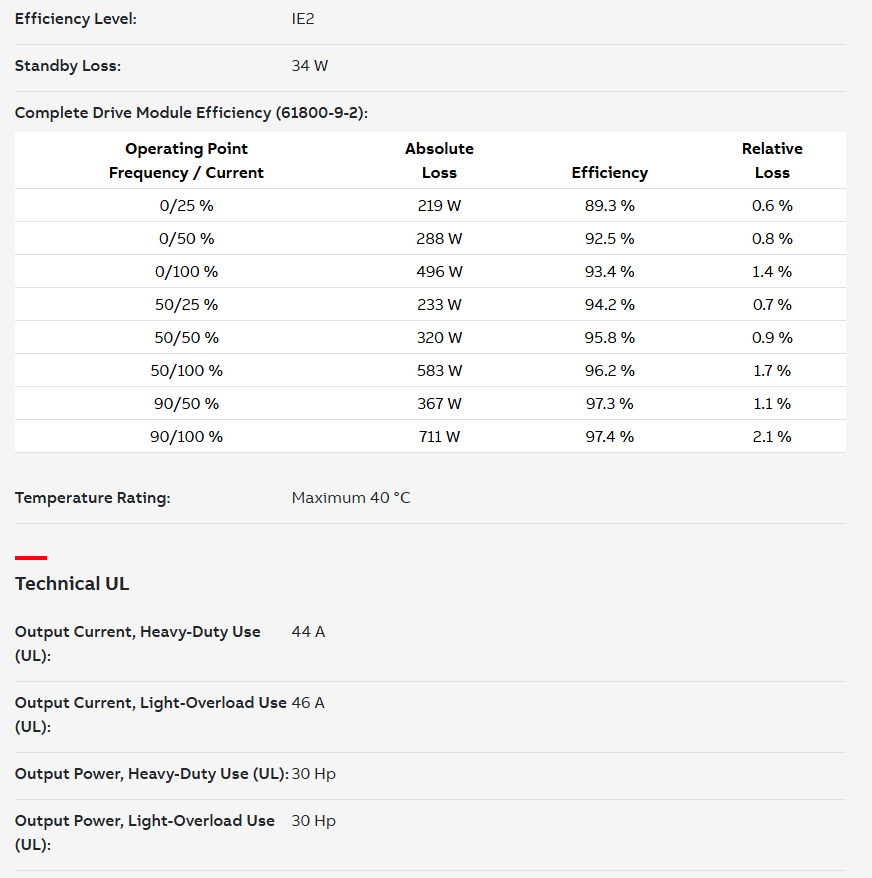Click the Maximum 40 °C temperature value
The height and width of the screenshot is (878, 872).
click(351, 498)
